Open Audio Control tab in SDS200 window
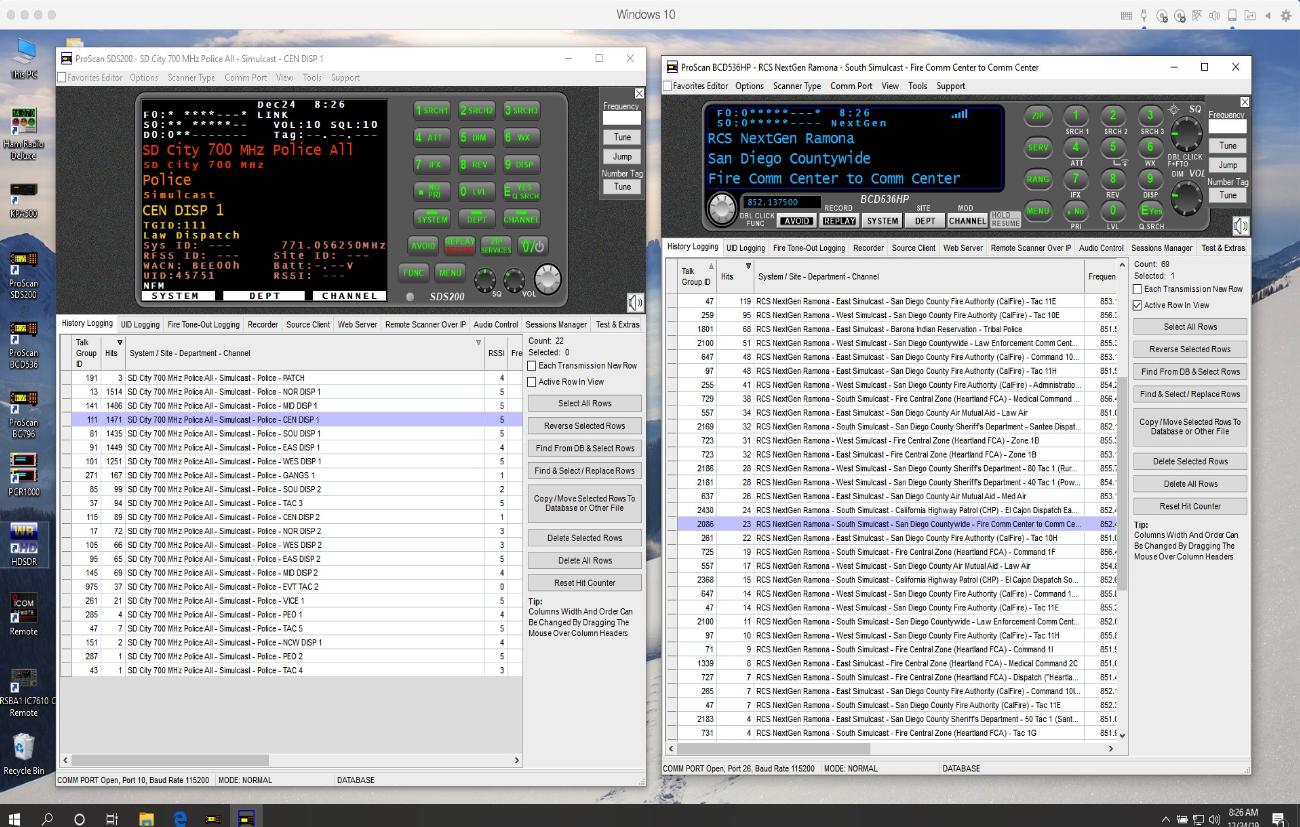The height and width of the screenshot is (827, 1300). 496,324
